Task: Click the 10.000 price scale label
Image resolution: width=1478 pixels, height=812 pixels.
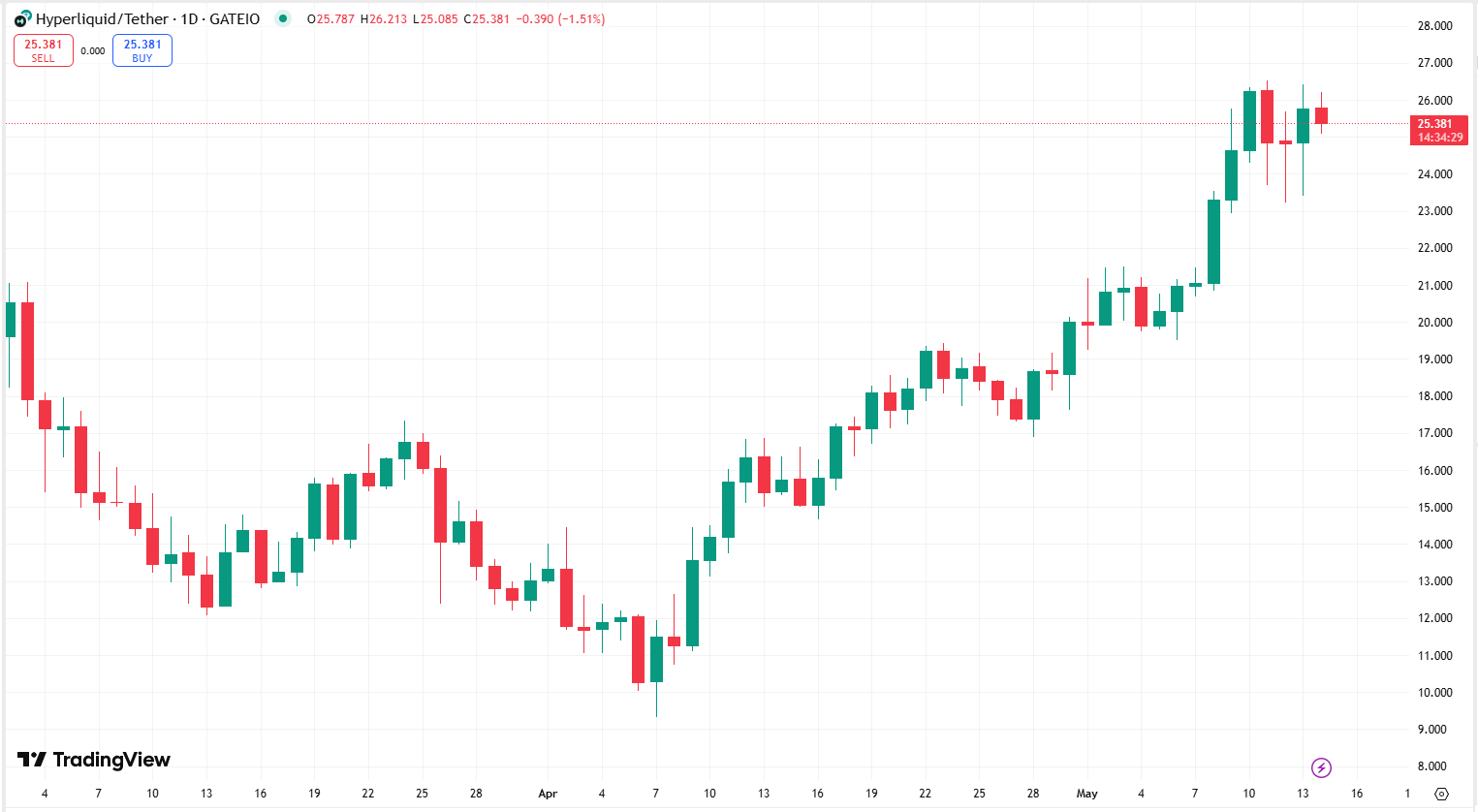Action: pyautogui.click(x=1434, y=693)
